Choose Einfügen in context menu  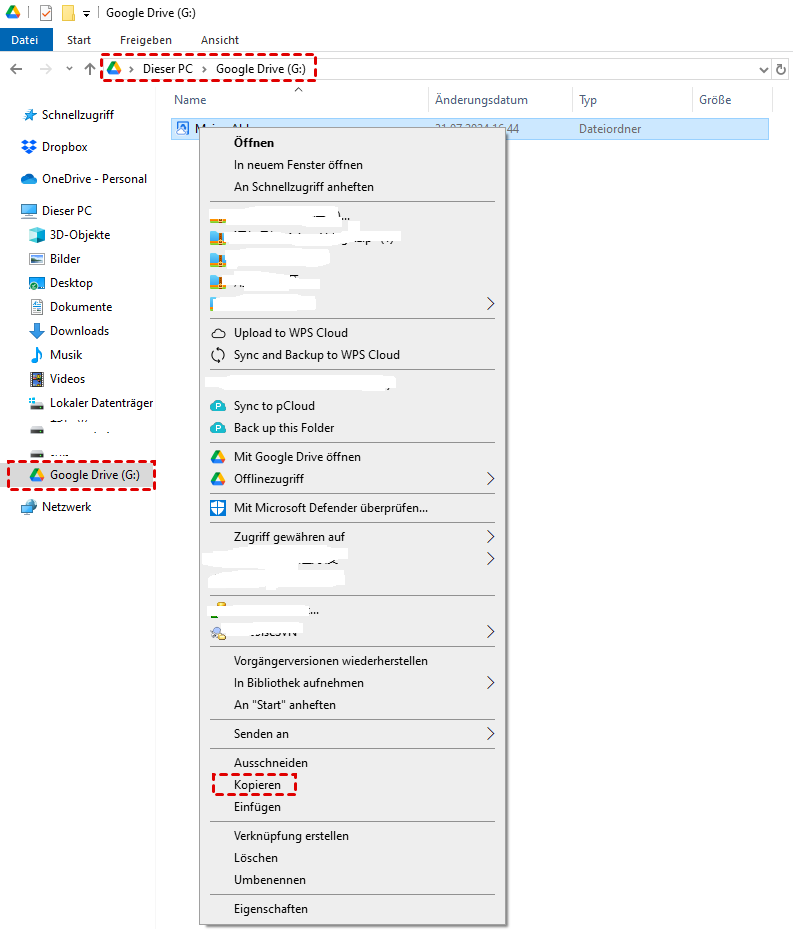click(x=257, y=807)
